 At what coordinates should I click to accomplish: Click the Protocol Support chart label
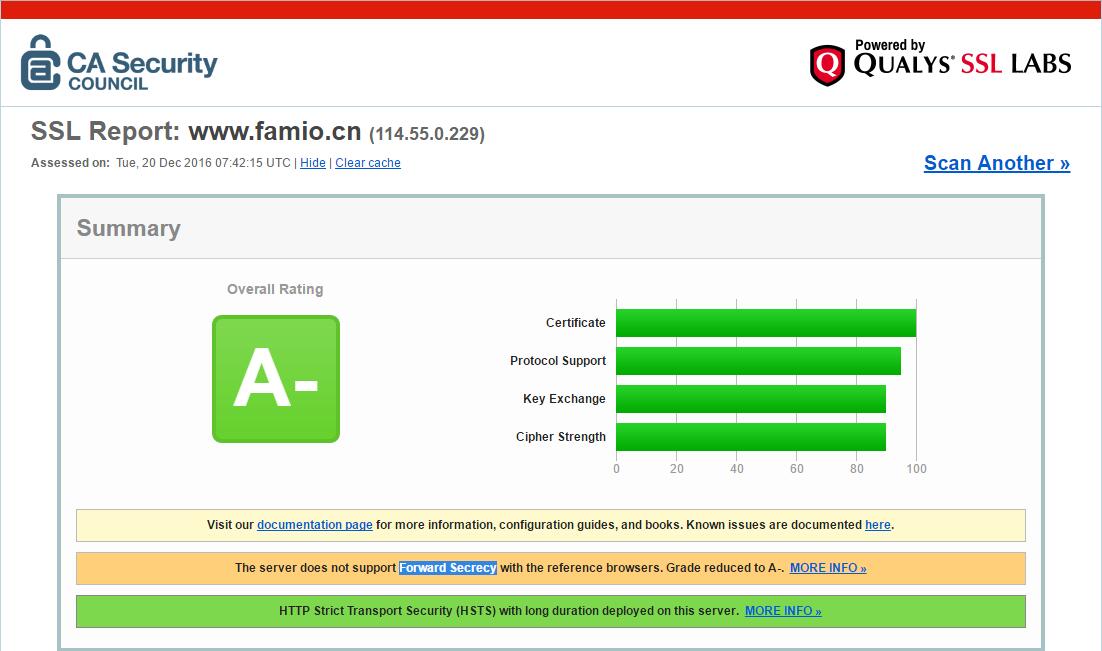click(558, 361)
